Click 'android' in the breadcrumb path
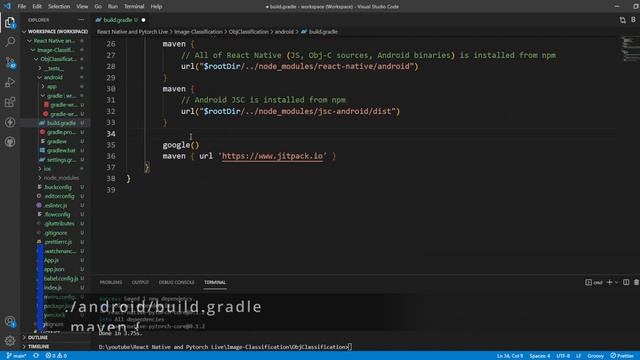This screenshot has height=360, width=640. point(284,31)
